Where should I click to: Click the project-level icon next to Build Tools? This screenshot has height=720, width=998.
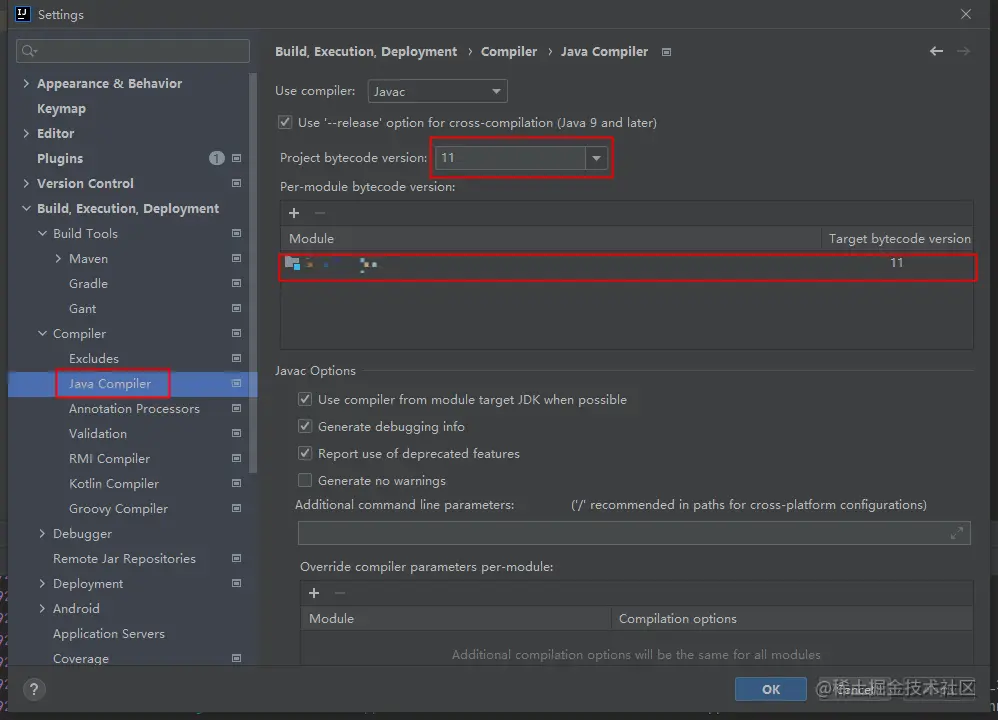[236, 234]
